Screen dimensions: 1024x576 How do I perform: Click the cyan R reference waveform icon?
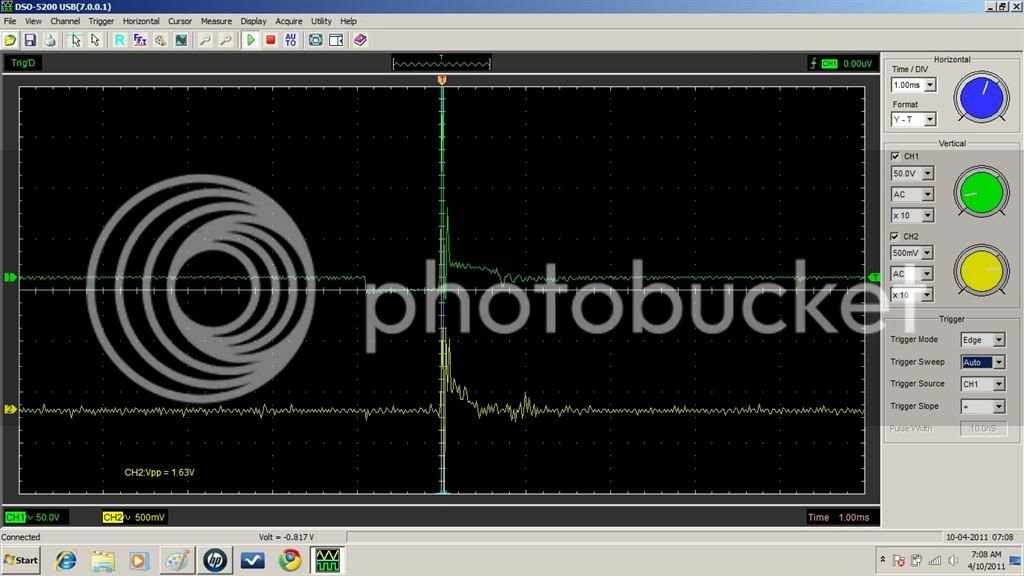tap(120, 40)
